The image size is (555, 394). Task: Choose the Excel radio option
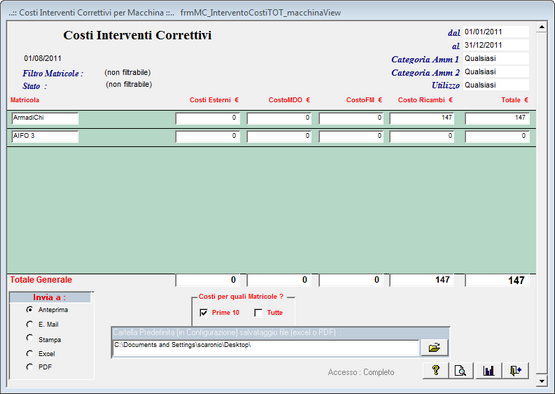(x=29, y=353)
